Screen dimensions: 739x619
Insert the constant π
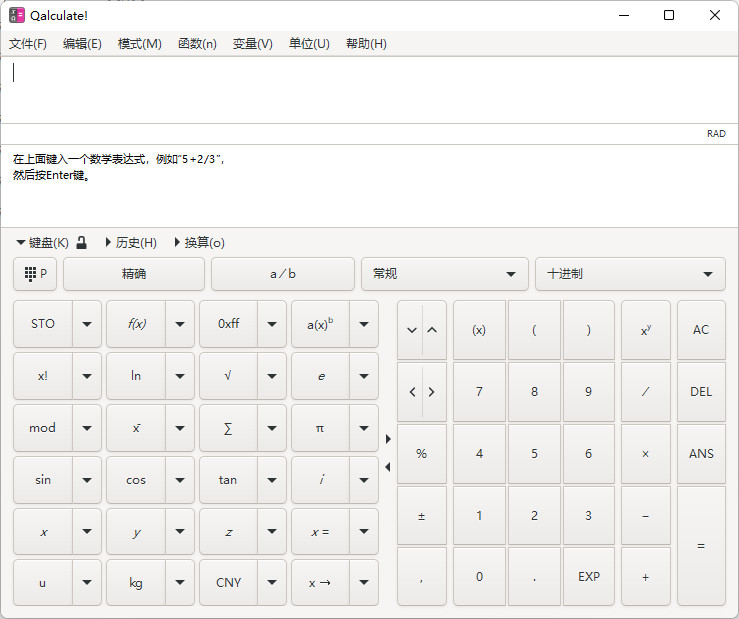point(320,428)
